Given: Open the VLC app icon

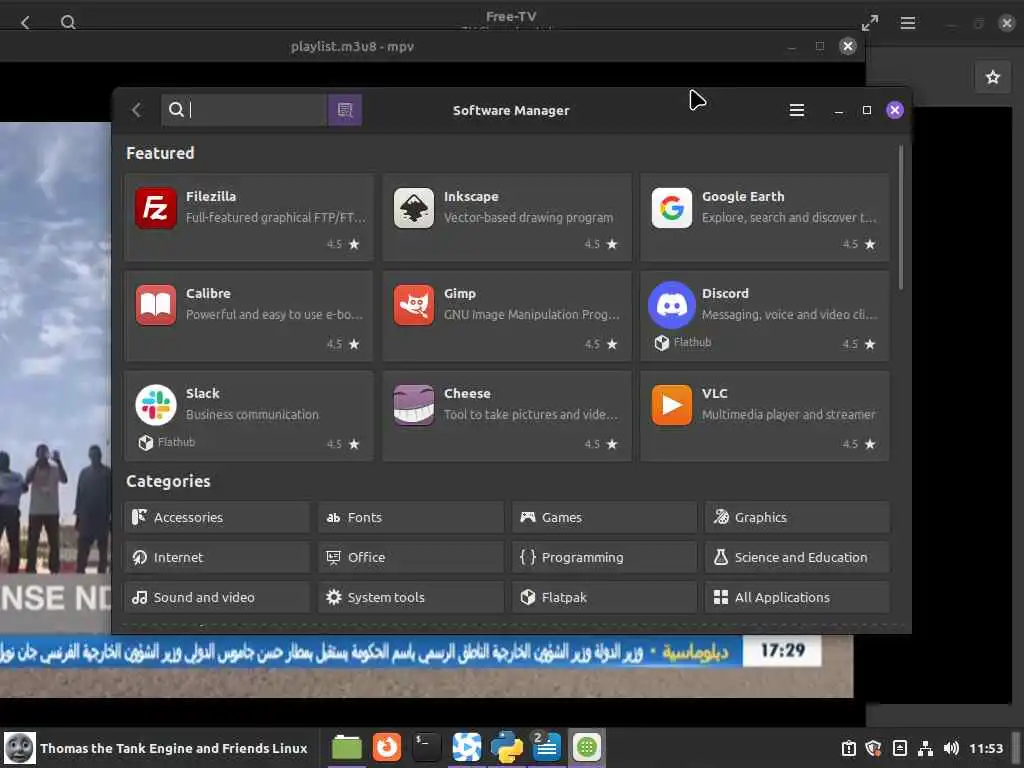Looking at the screenshot, I should pos(671,405).
